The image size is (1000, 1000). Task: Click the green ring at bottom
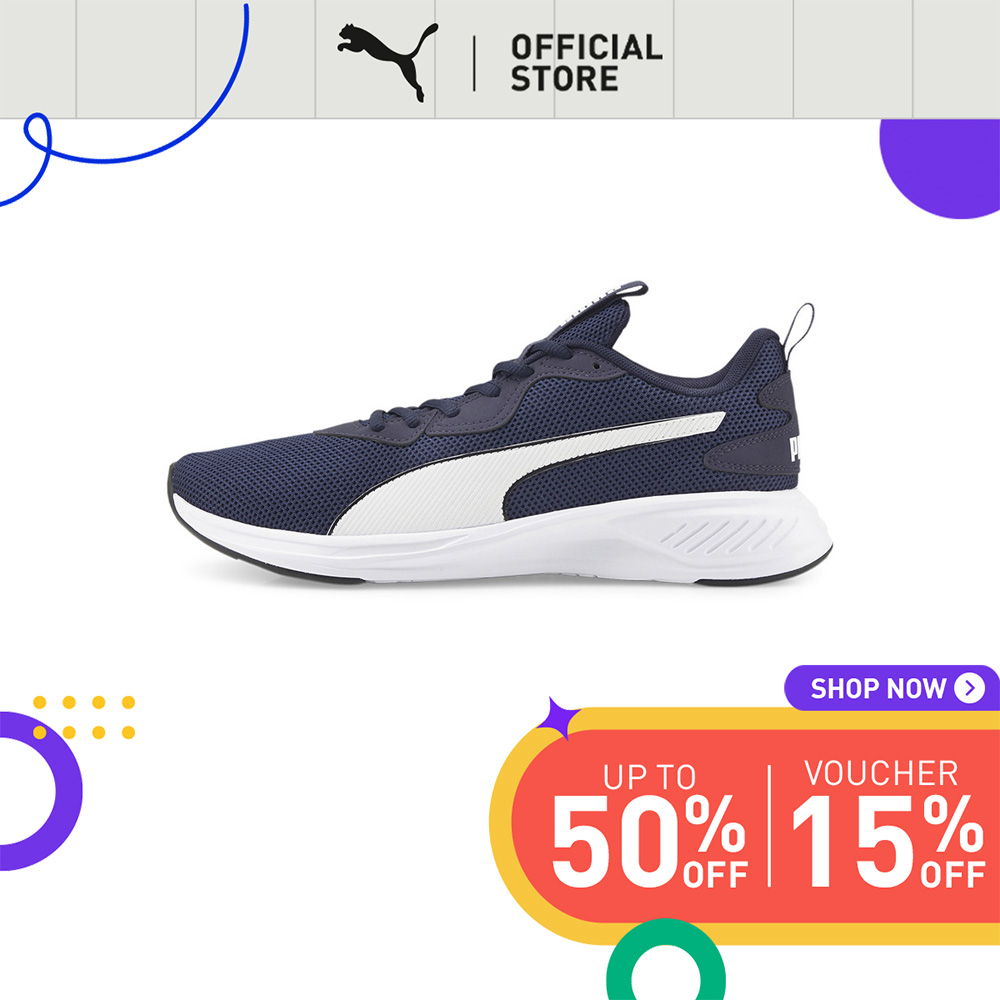(x=665, y=960)
